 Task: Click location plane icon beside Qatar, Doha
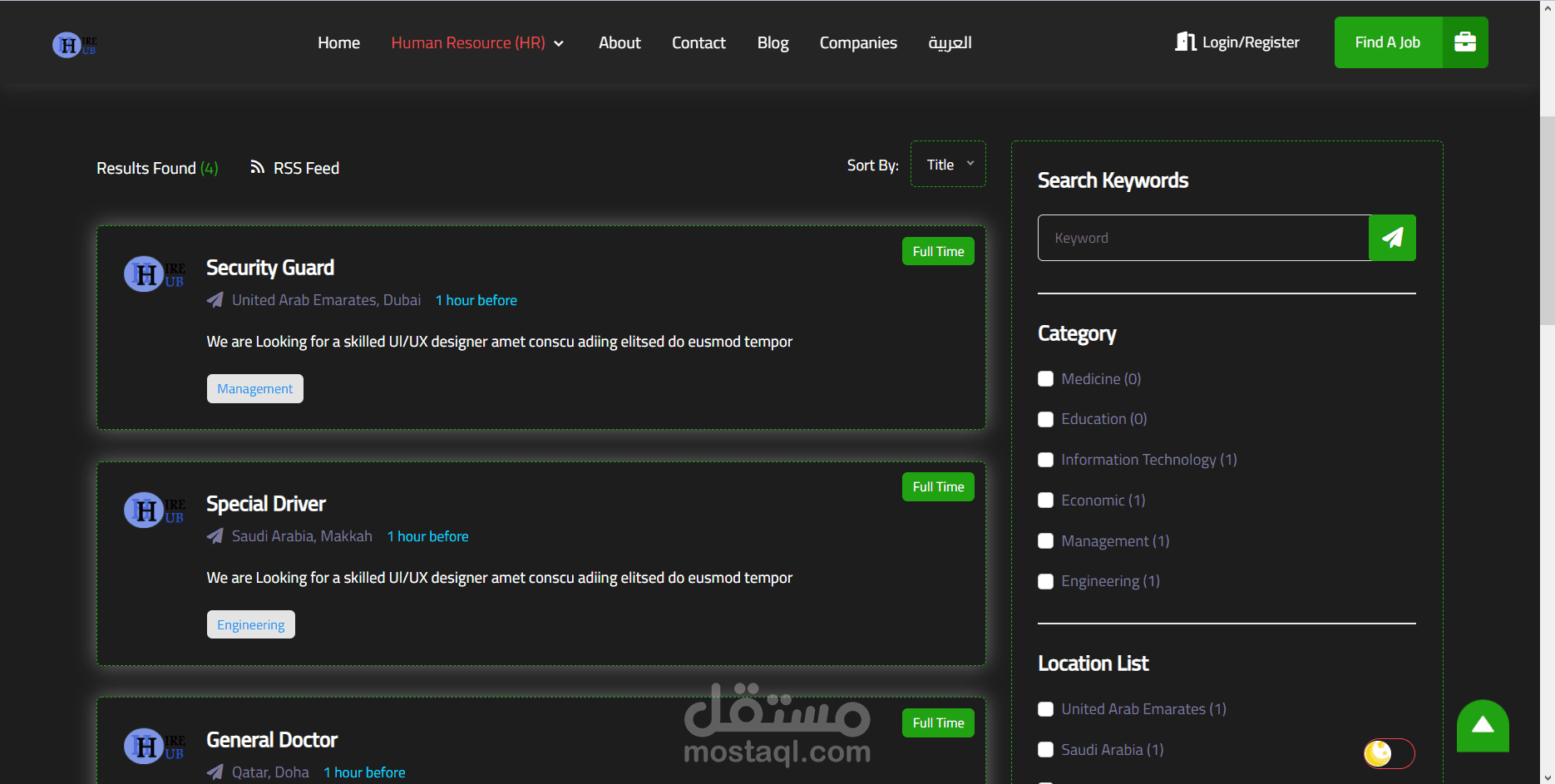pos(215,772)
